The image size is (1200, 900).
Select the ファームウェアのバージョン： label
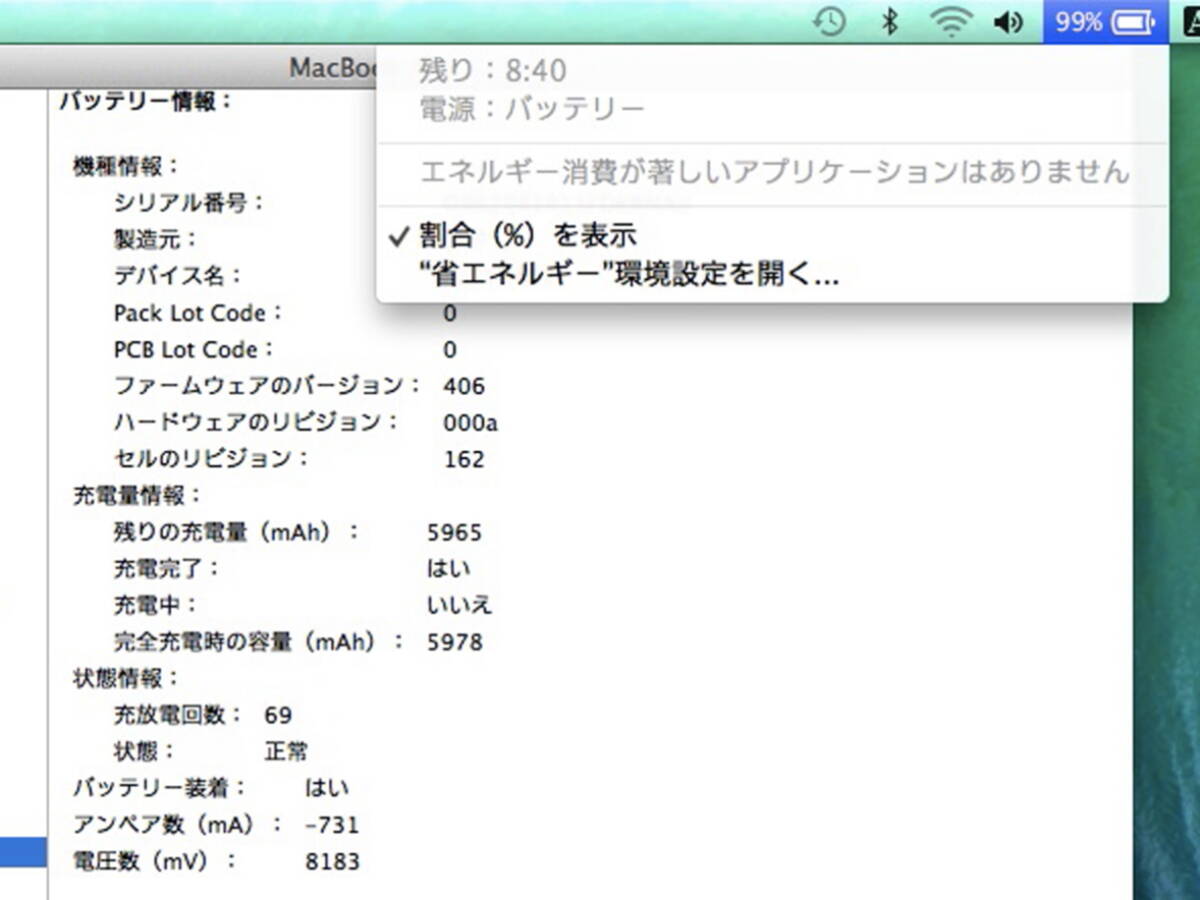click(x=267, y=386)
